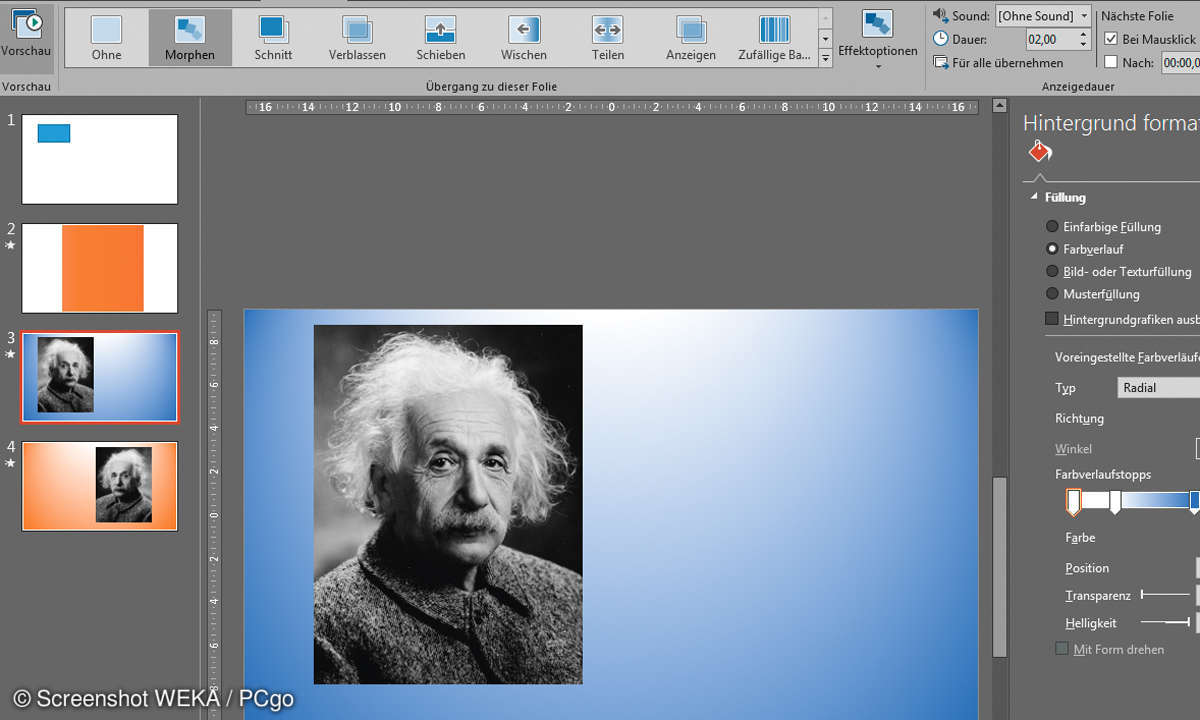
Task: Click the Position label
Action: pos(1087,568)
